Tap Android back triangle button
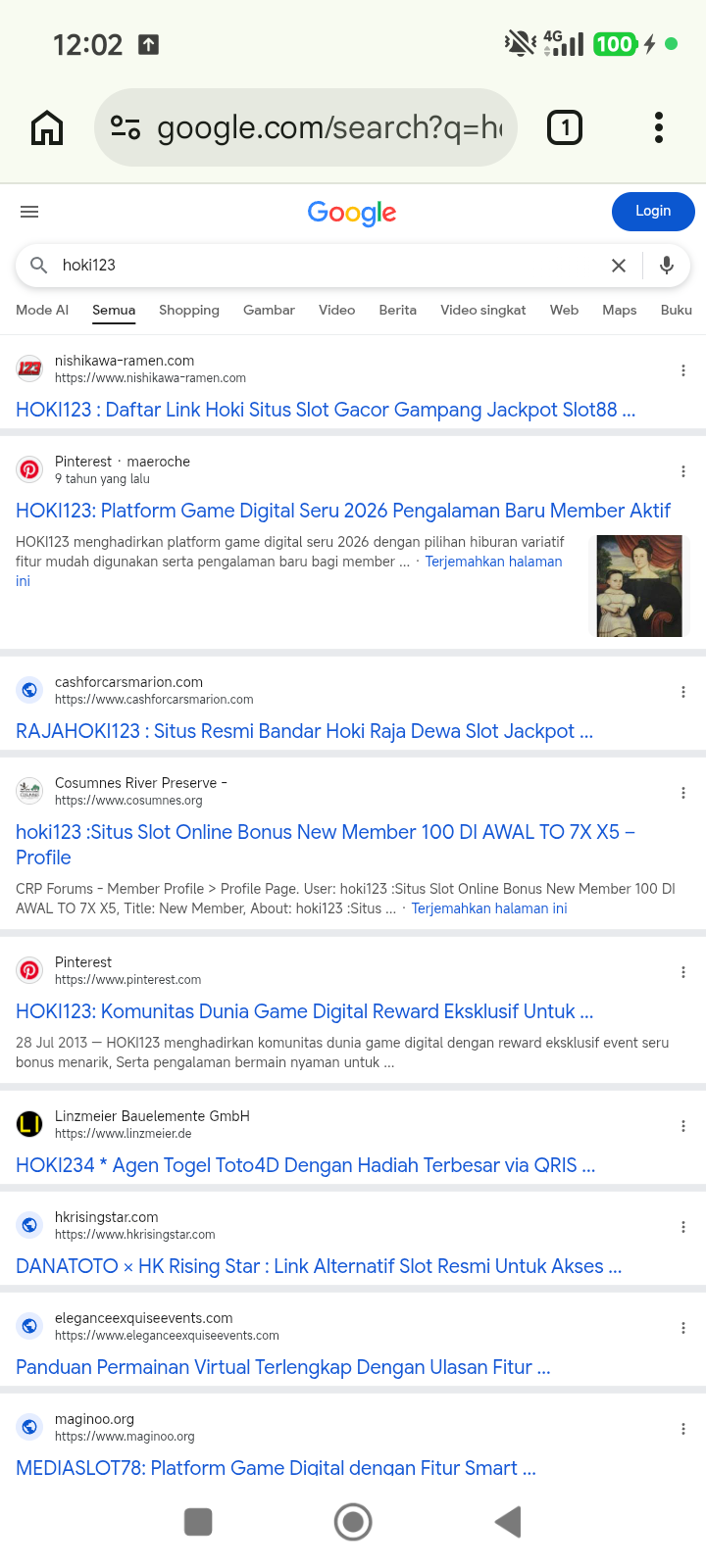This screenshot has height=1568, width=706. pyautogui.click(x=508, y=1522)
